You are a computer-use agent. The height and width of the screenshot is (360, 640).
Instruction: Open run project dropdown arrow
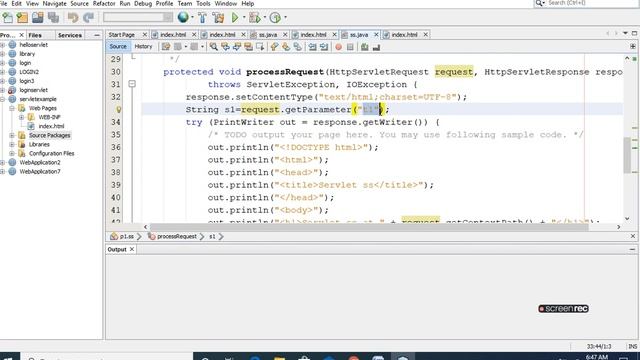244,18
